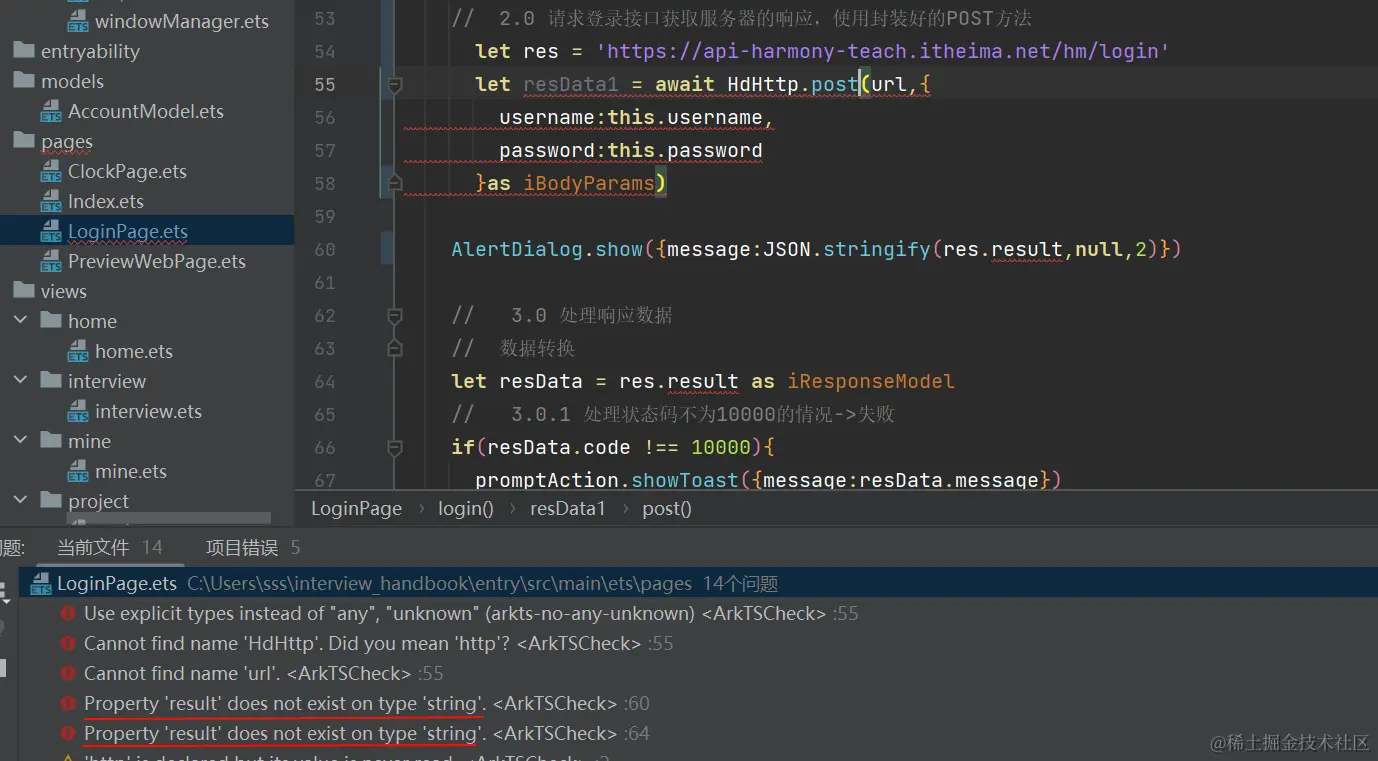Select LoginPage breadcrumb
Image resolution: width=1378 pixels, height=761 pixels.
tap(356, 508)
